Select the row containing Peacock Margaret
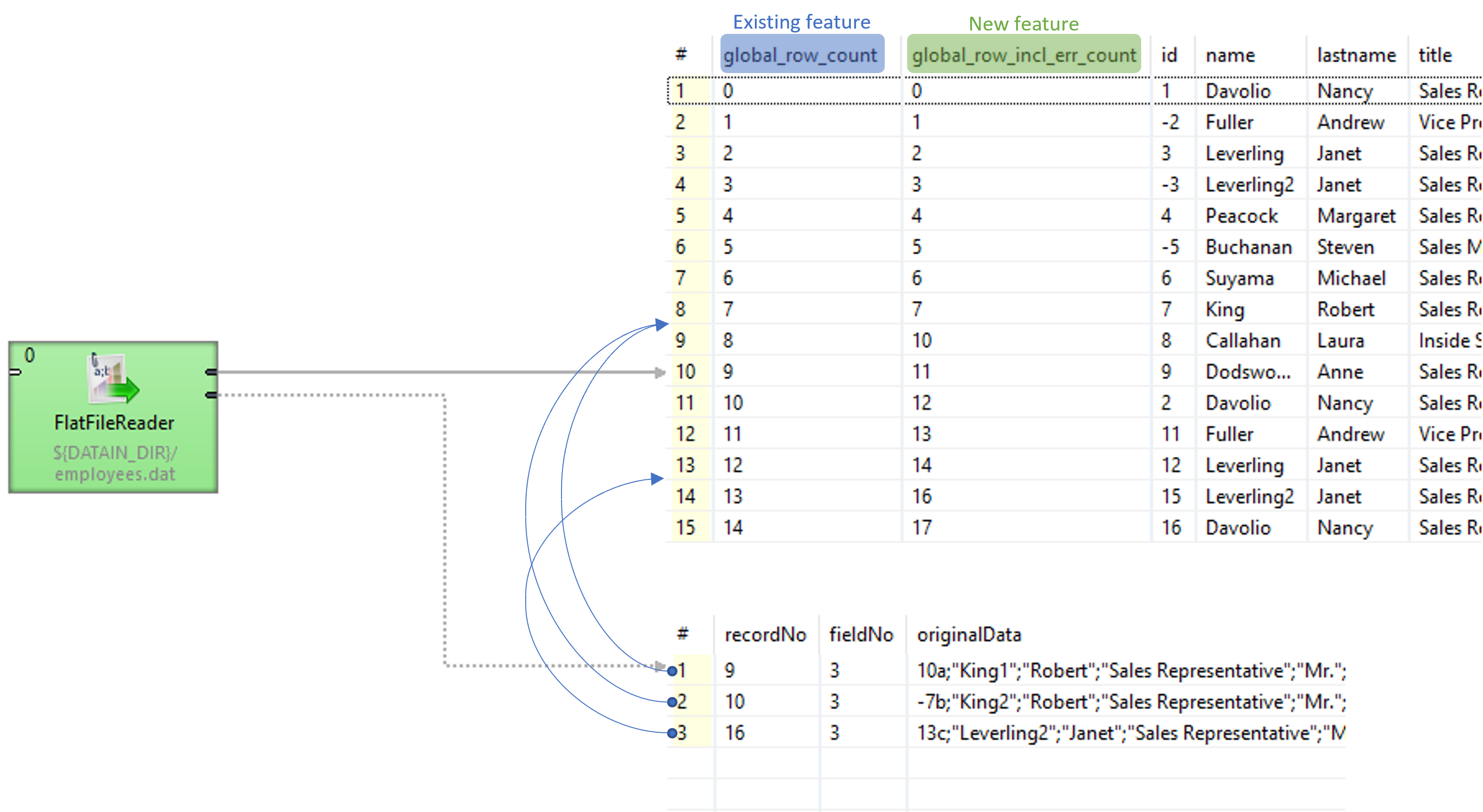 tap(1242, 216)
